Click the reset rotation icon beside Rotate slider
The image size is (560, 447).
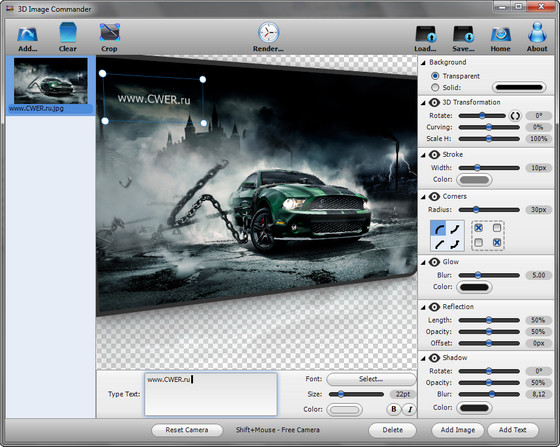[515, 116]
